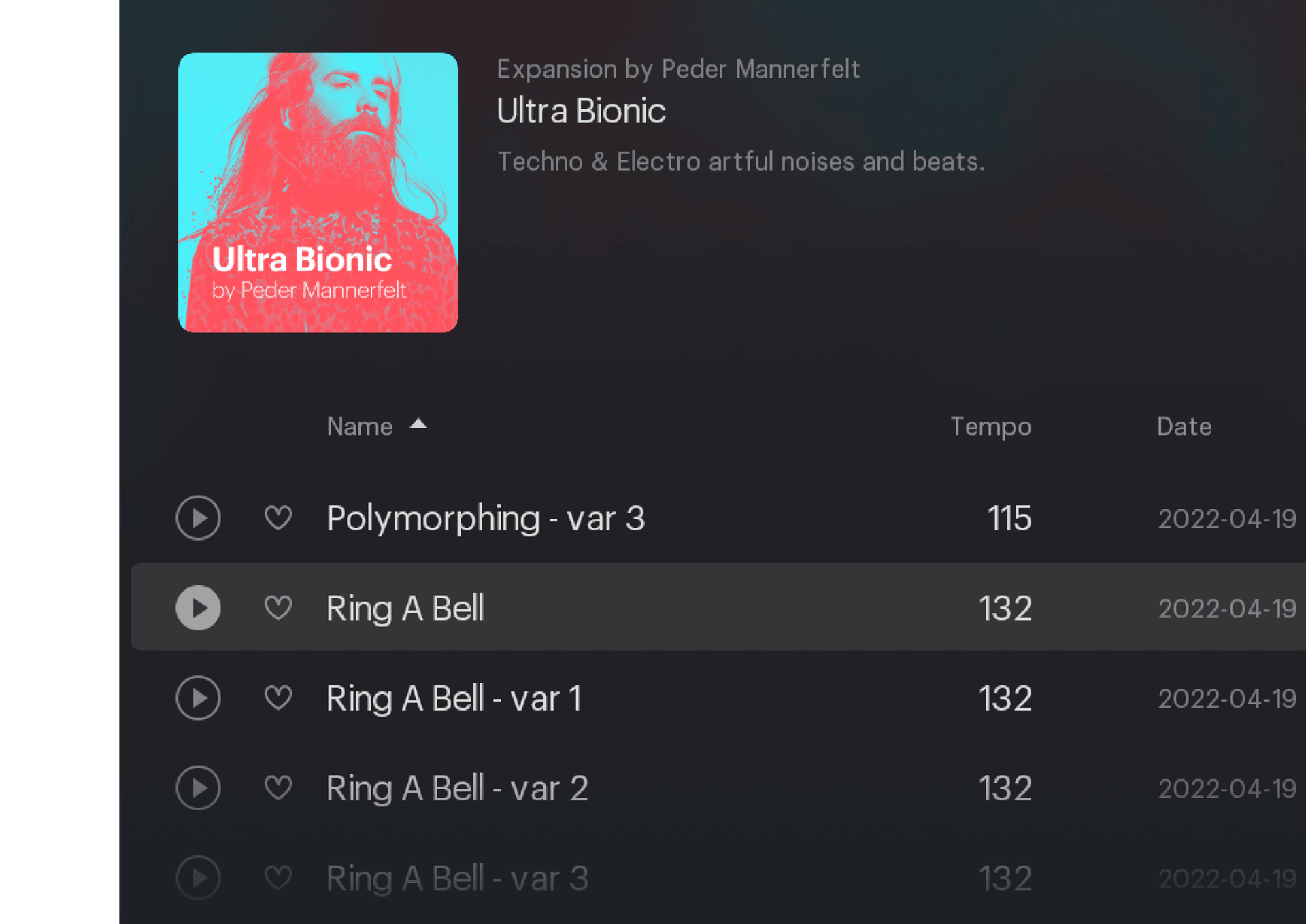
Task: Select the Ring A Bell - var 2 name
Action: [x=457, y=789]
